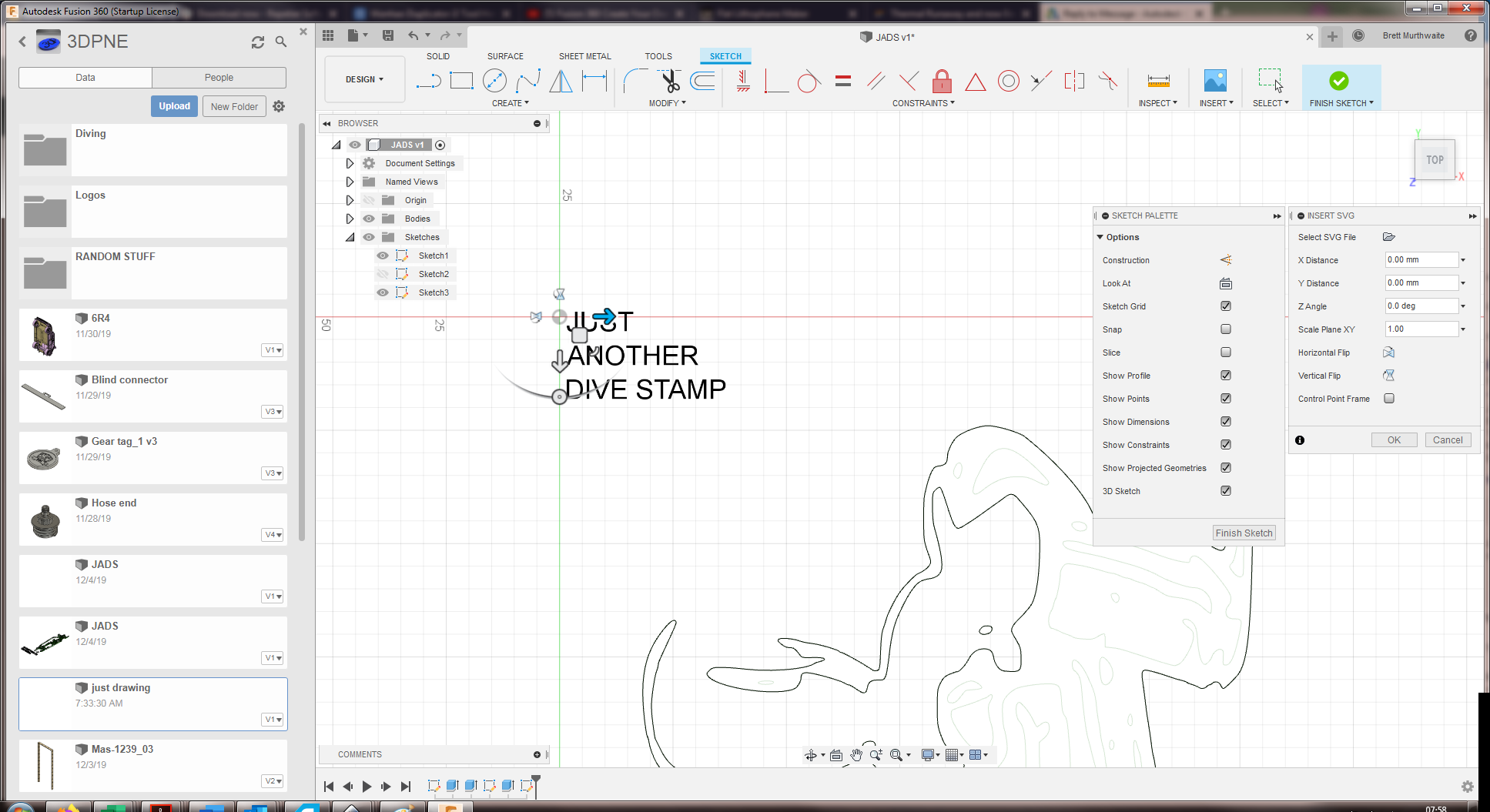The image size is (1490, 812).
Task: Collapse the Sketches folder
Action: point(350,237)
